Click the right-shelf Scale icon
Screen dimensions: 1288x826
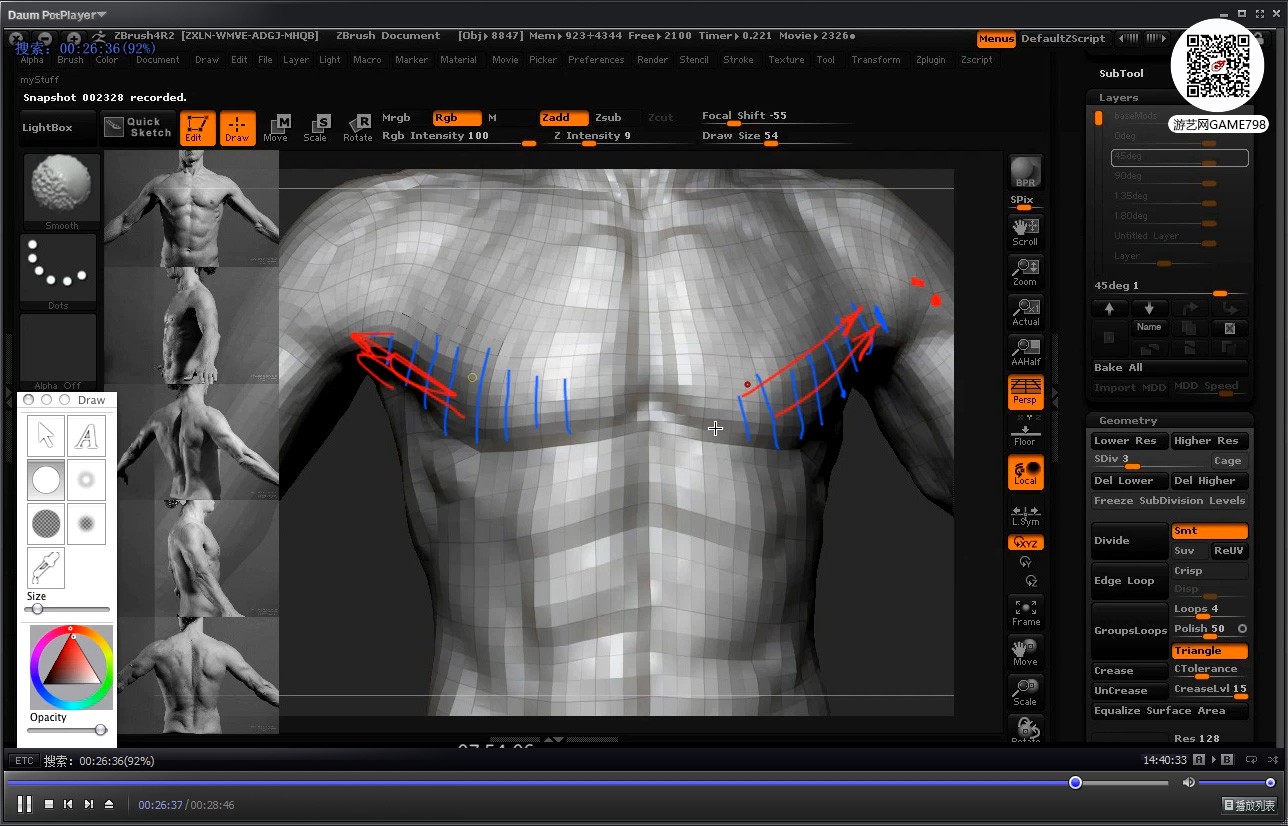coord(1025,692)
